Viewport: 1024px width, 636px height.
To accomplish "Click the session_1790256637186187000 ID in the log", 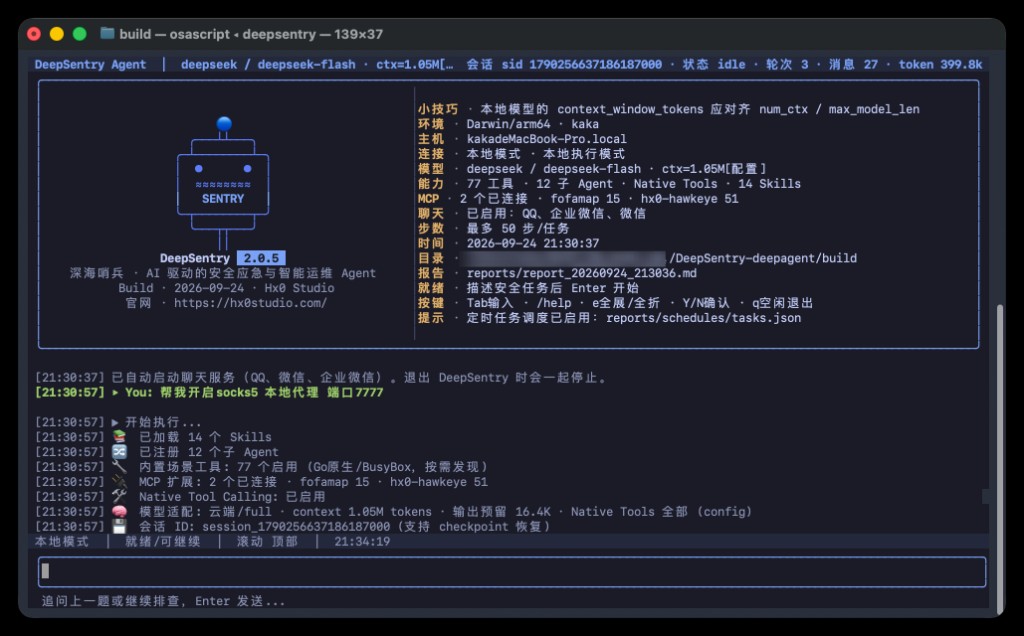I will coord(296,526).
